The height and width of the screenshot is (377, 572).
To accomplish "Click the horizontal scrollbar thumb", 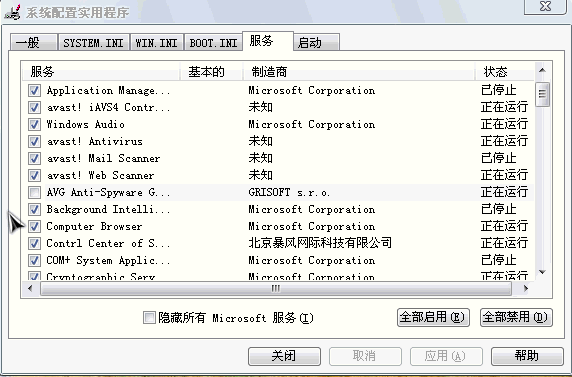I will point(276,289).
